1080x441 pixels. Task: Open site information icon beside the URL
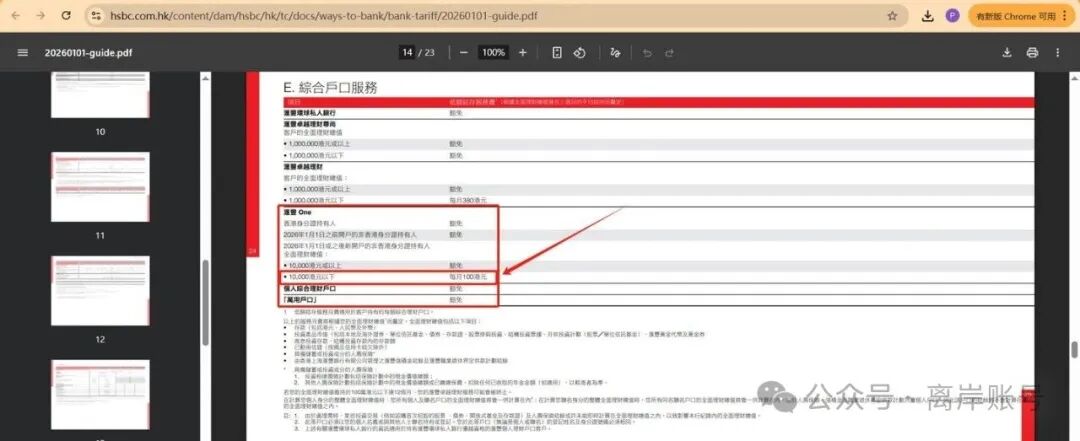pyautogui.click(x=96, y=15)
